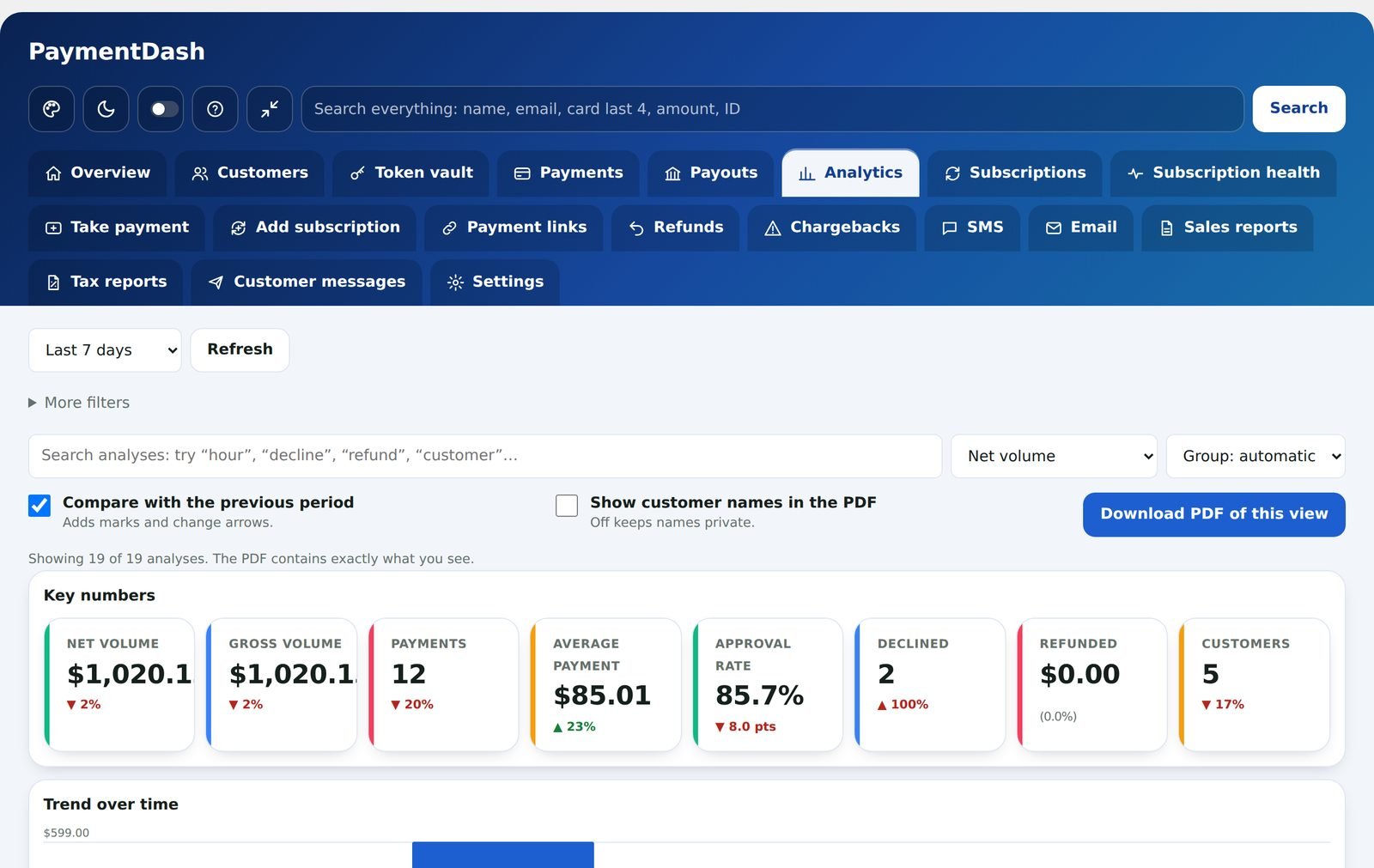Click the Declined count card

click(x=930, y=684)
